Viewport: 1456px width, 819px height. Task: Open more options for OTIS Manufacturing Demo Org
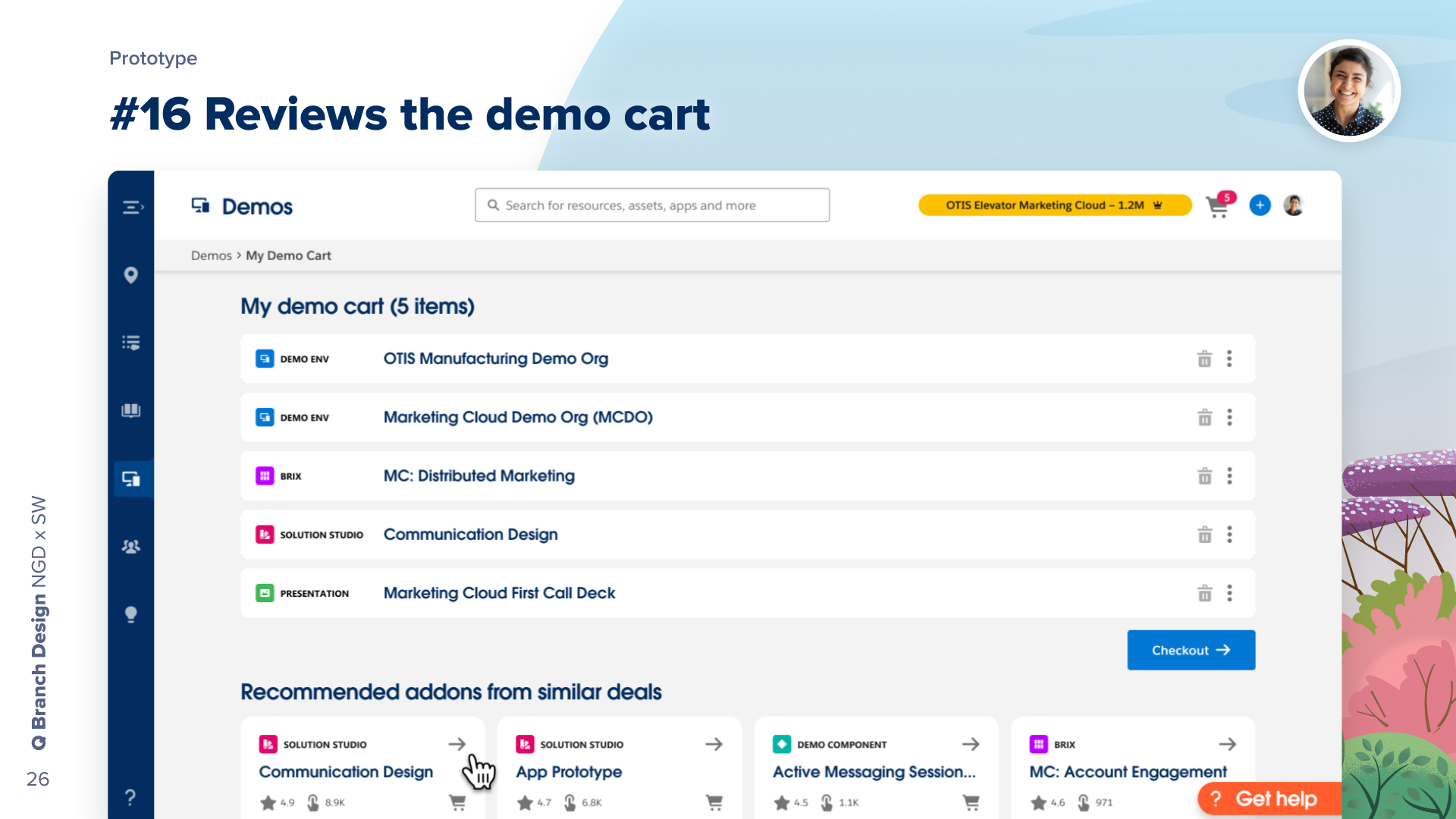(1229, 359)
